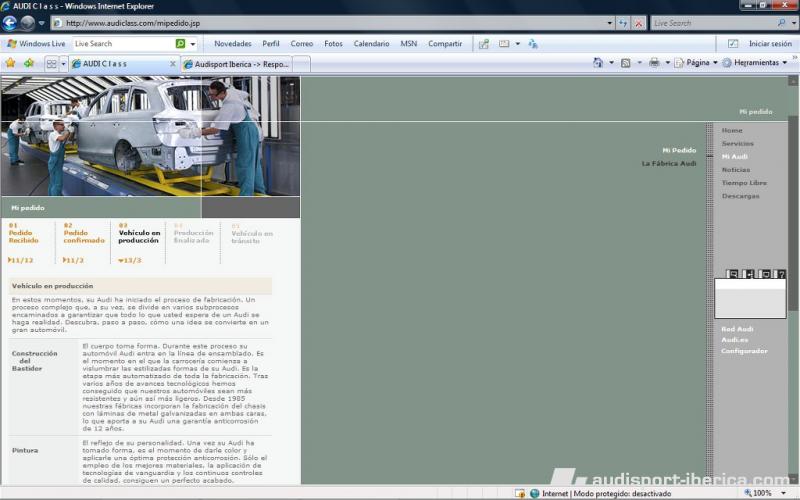Select the AUDI Class tab
The width and height of the screenshot is (800, 500).
click(120, 64)
